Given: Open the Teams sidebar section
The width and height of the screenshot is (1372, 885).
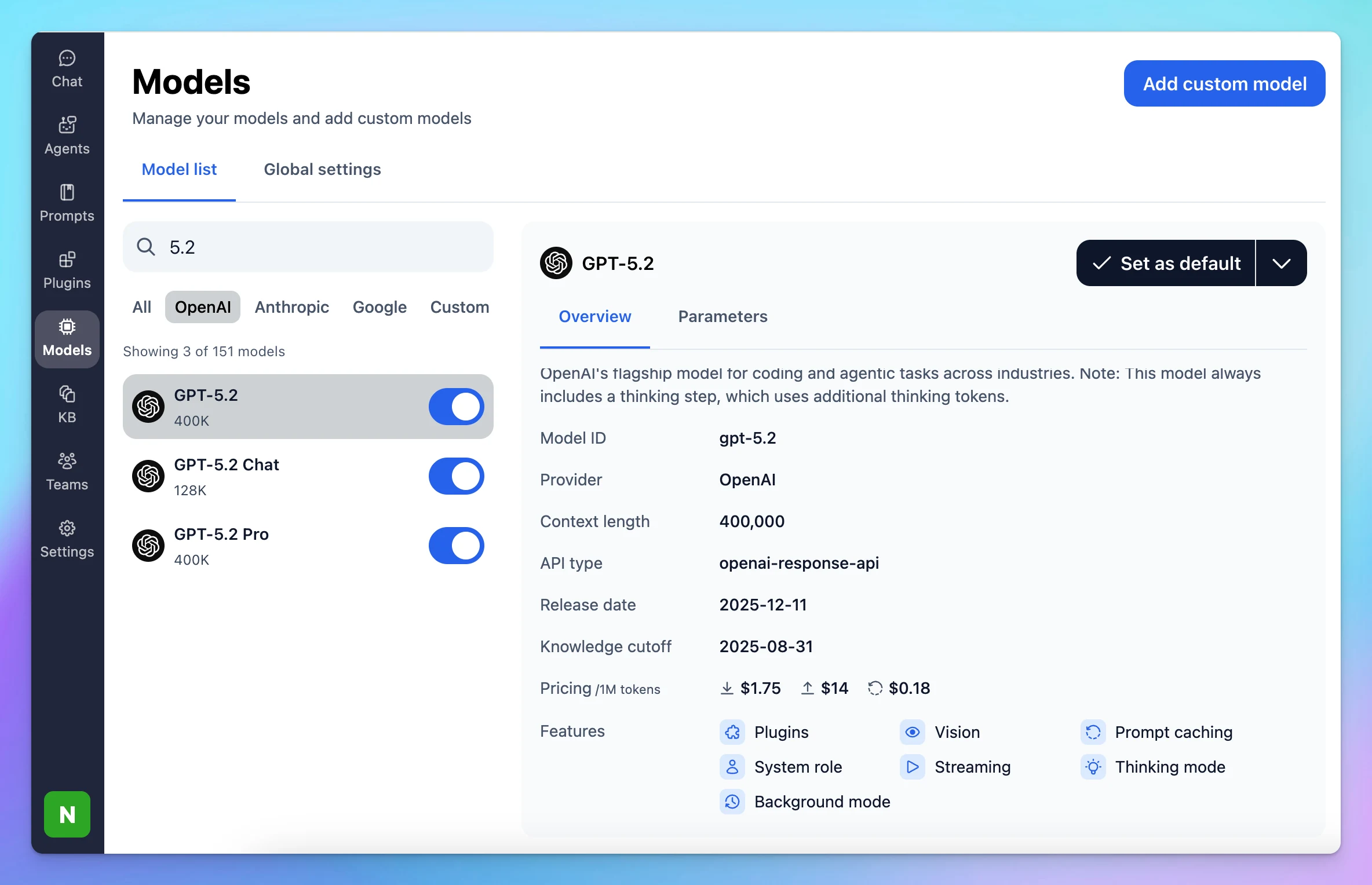Looking at the screenshot, I should [67, 472].
